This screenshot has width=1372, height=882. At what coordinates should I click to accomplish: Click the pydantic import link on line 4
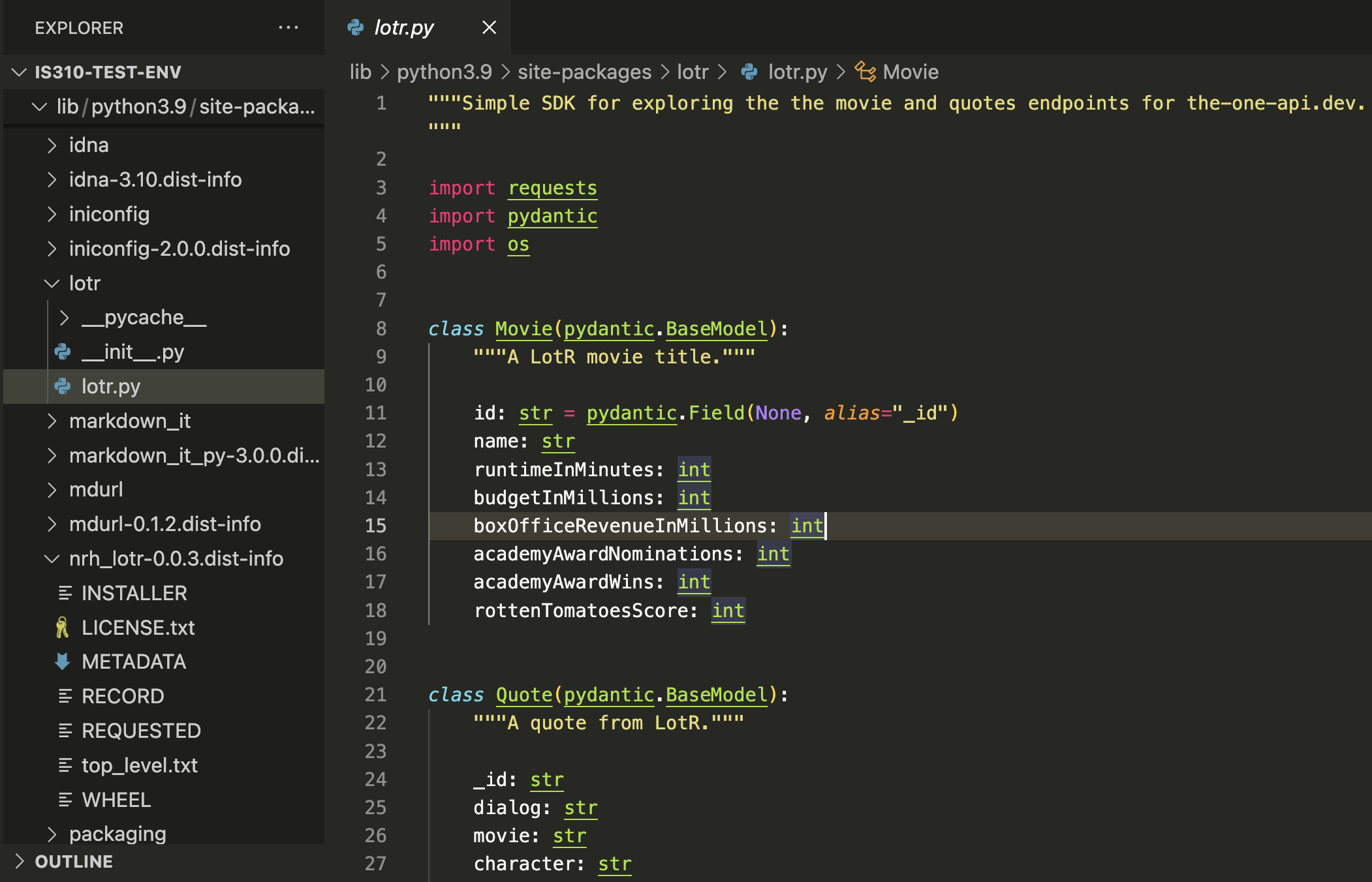(x=552, y=216)
